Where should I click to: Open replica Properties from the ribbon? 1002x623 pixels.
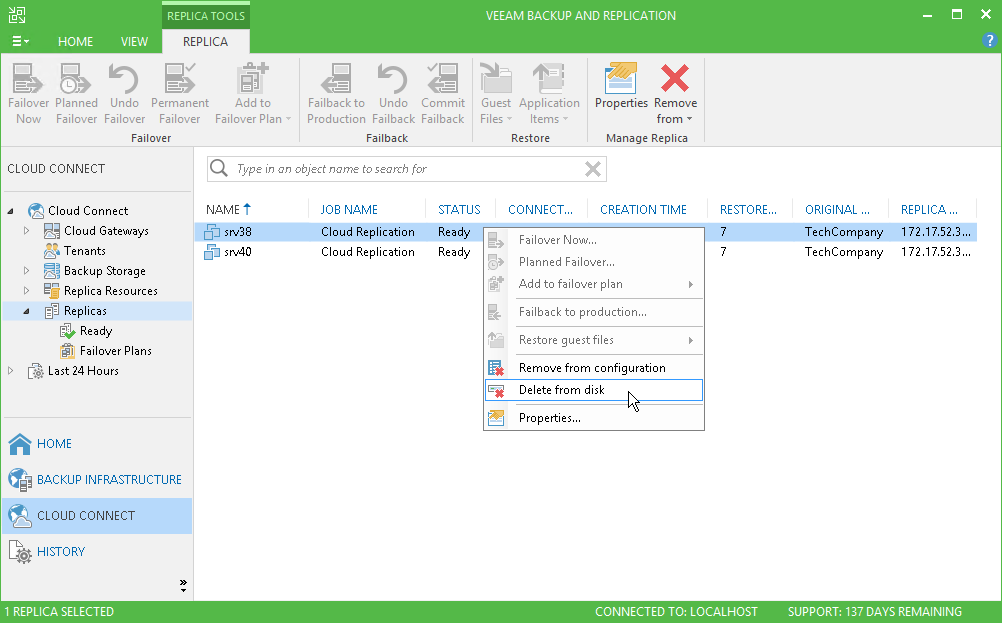tap(621, 86)
